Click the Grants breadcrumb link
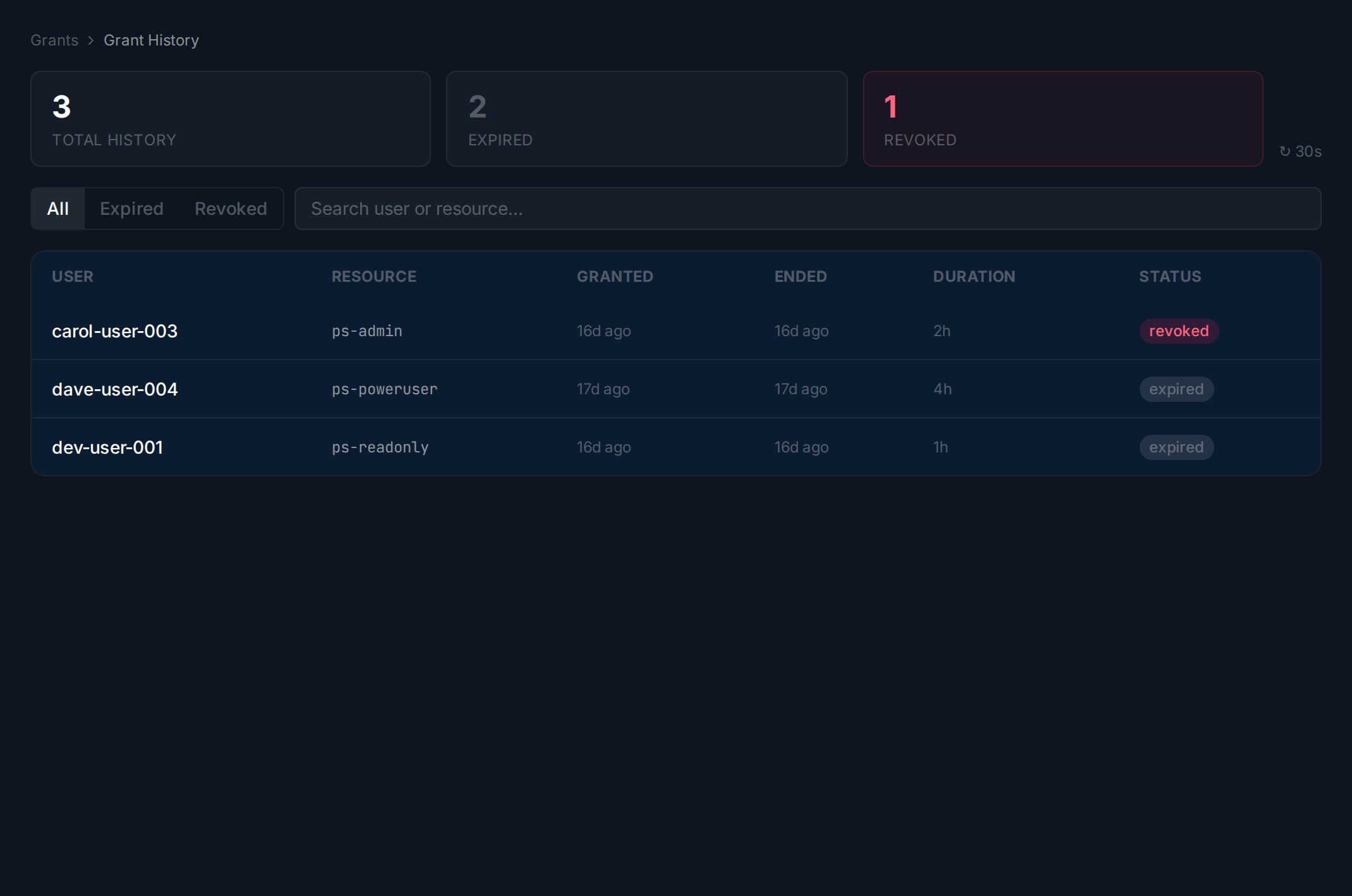Image resolution: width=1352 pixels, height=896 pixels. [x=54, y=40]
